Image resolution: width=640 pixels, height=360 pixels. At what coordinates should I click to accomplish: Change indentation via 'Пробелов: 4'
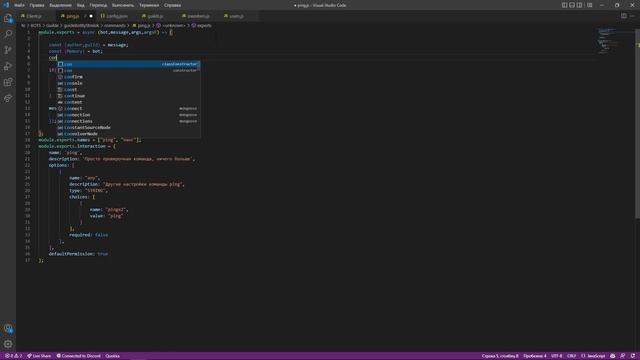(535, 356)
